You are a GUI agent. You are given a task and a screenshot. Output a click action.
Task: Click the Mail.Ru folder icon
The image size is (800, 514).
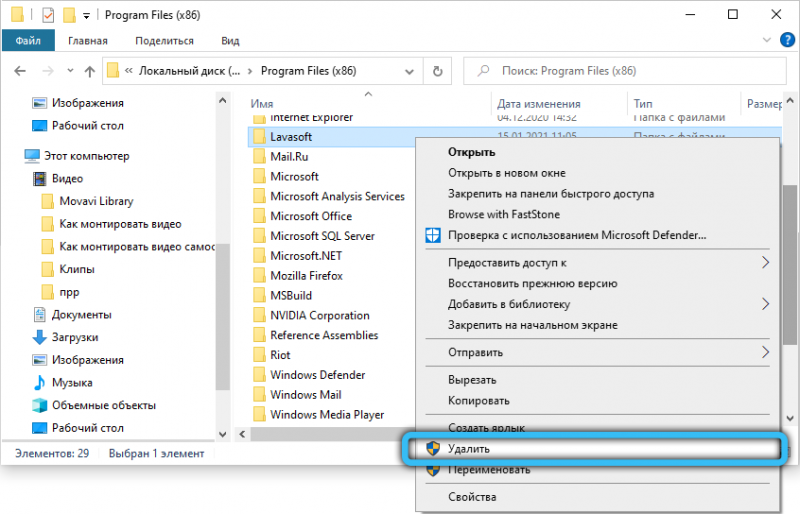tap(259, 156)
